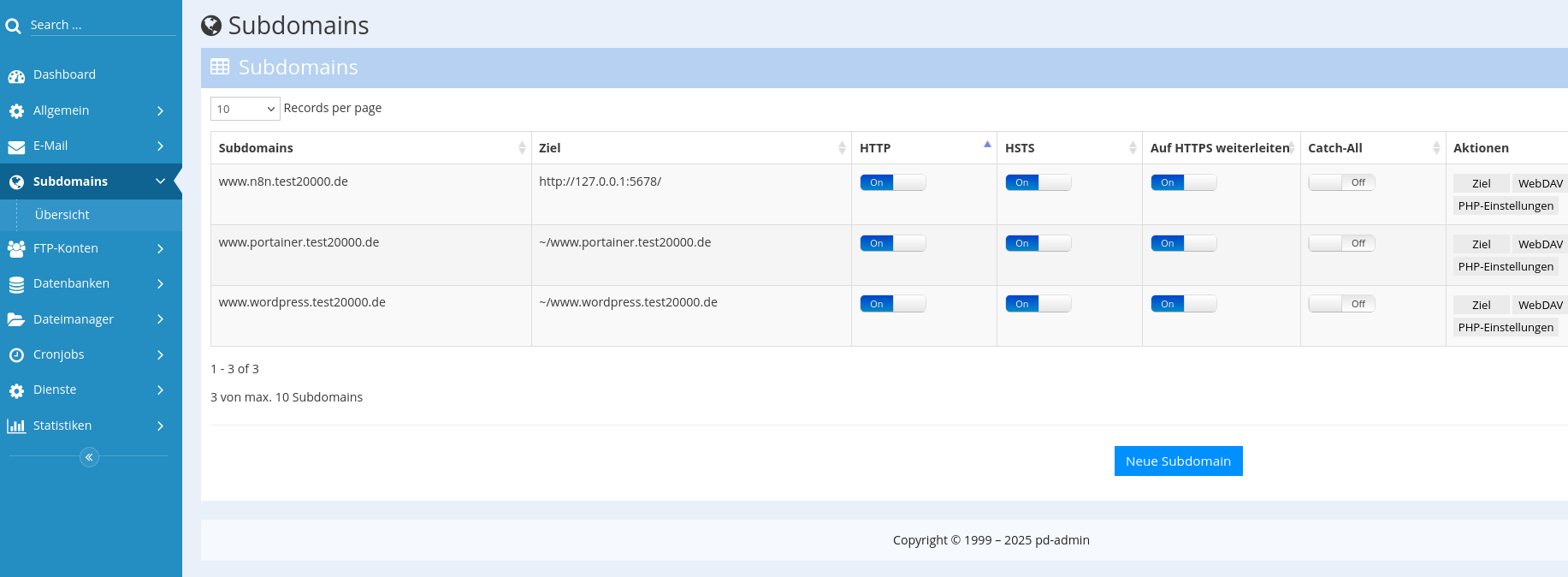The height and width of the screenshot is (577, 1568).
Task: Open the Records per page dropdown
Action: (245, 109)
